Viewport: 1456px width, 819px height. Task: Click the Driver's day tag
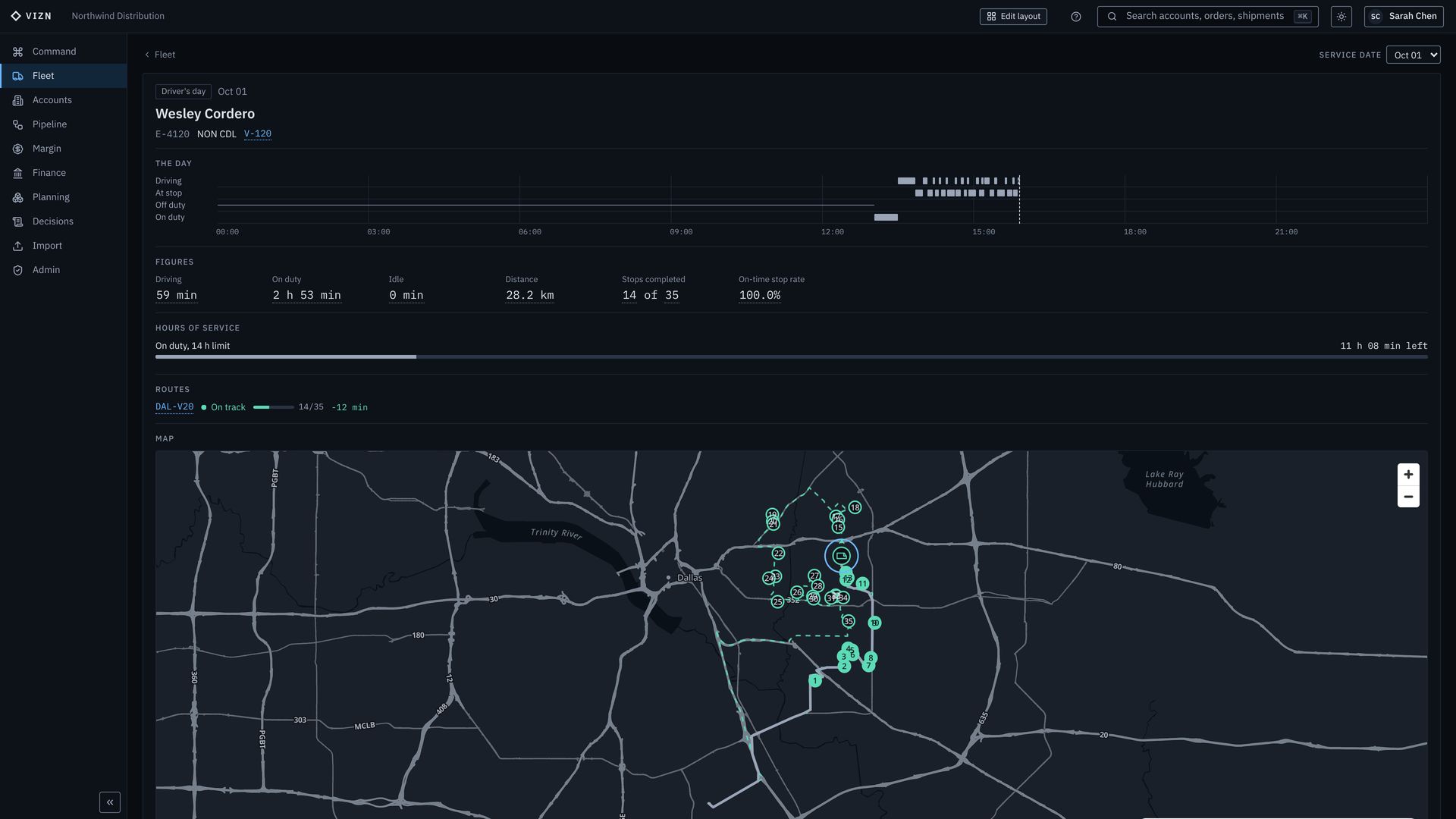coord(184,92)
